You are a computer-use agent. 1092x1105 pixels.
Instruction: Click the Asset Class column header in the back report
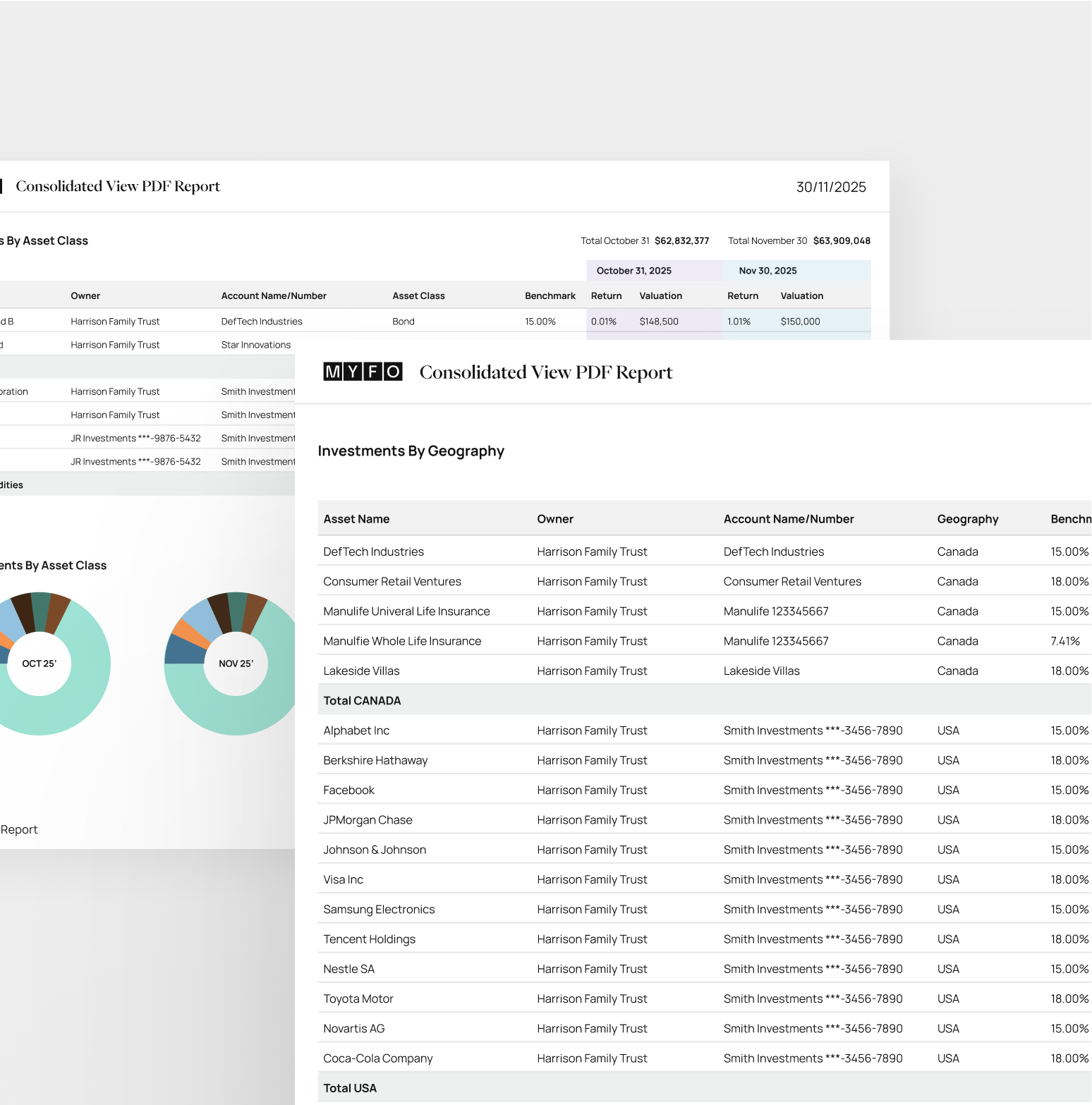click(x=418, y=296)
